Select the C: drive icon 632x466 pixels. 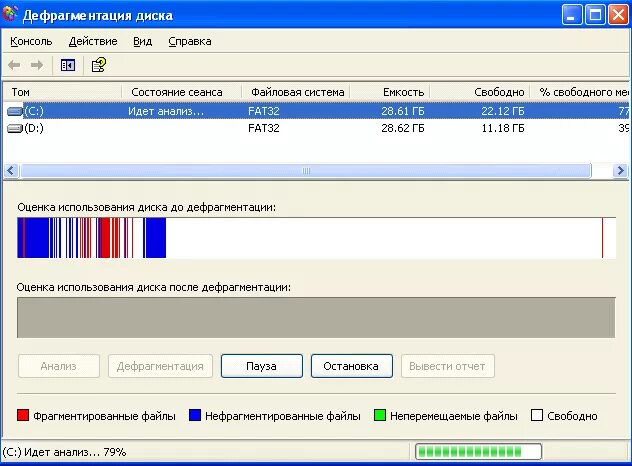point(15,111)
